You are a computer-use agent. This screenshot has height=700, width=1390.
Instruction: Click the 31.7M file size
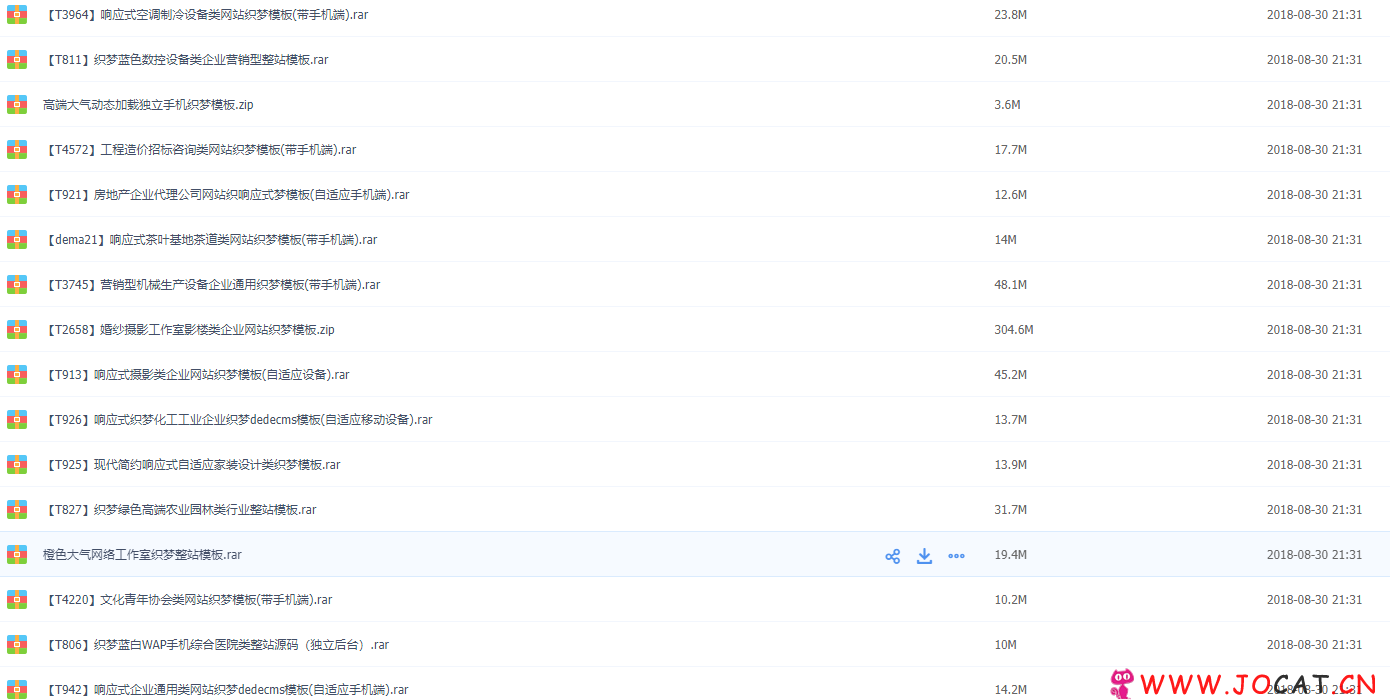[x=1011, y=510]
